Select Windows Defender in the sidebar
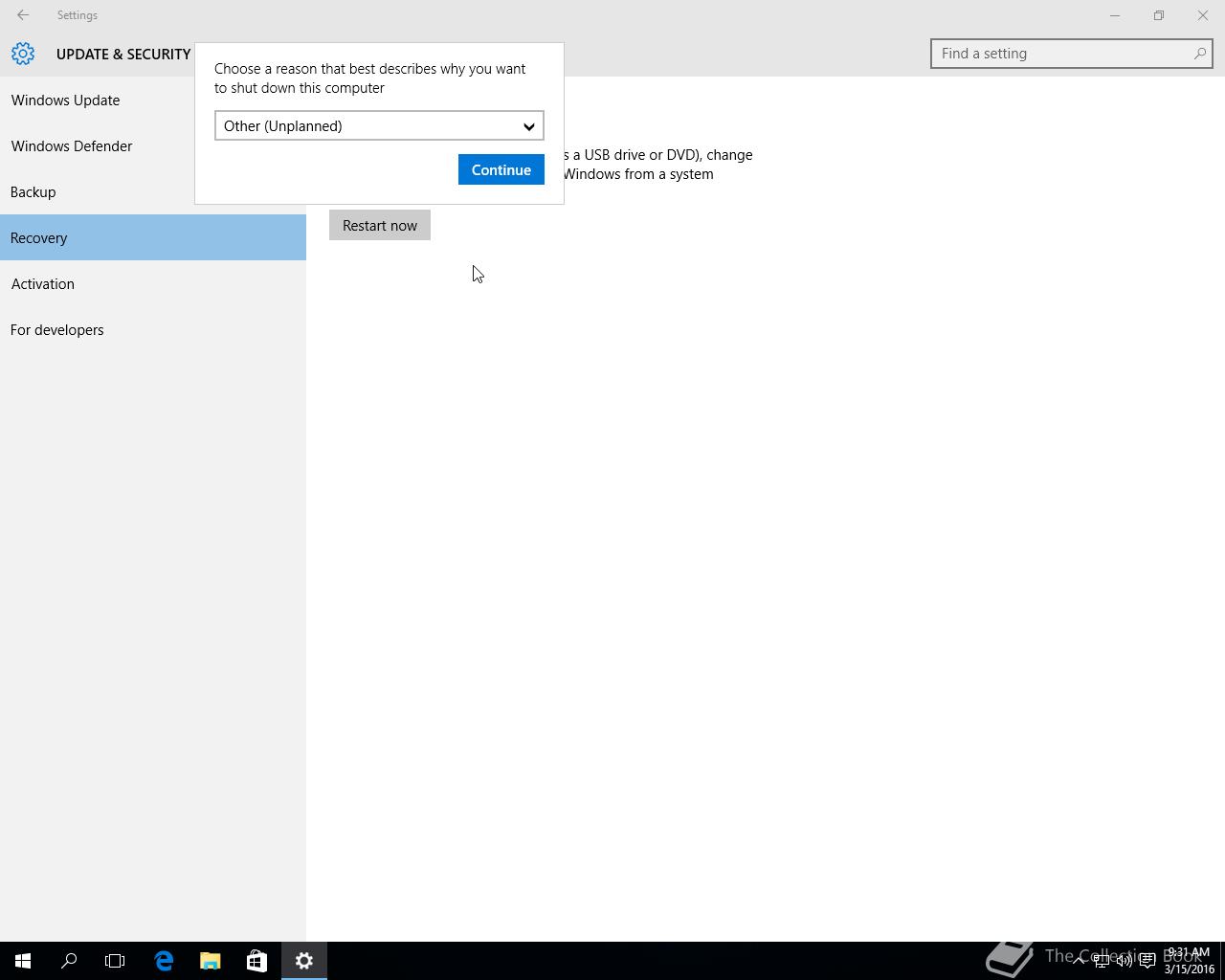This screenshot has width=1225, height=980. [153, 145]
